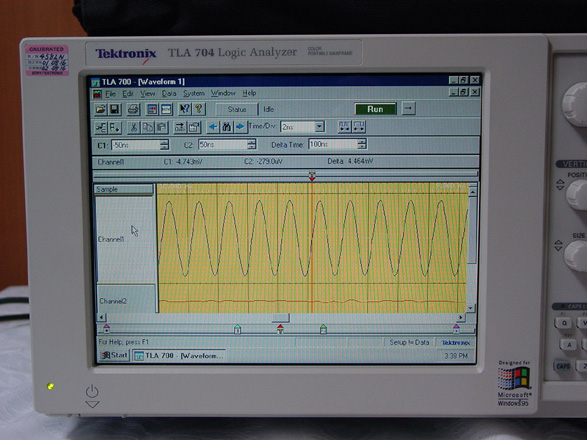Click the TLA app icon in menu bar
The width and height of the screenshot is (587, 440).
[x=97, y=94]
